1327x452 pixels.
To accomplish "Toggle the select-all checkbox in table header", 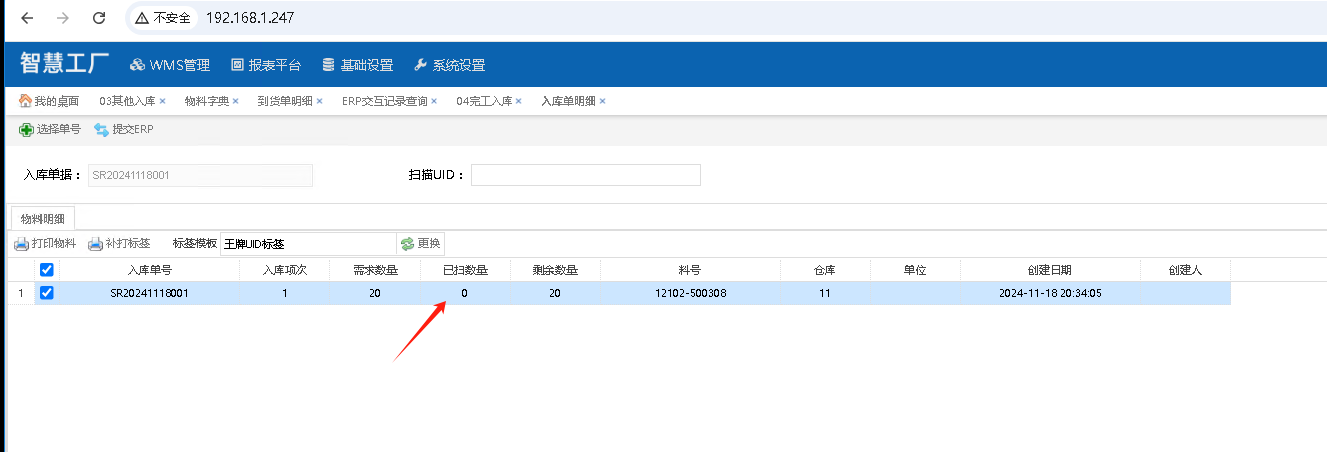I will coord(46,270).
